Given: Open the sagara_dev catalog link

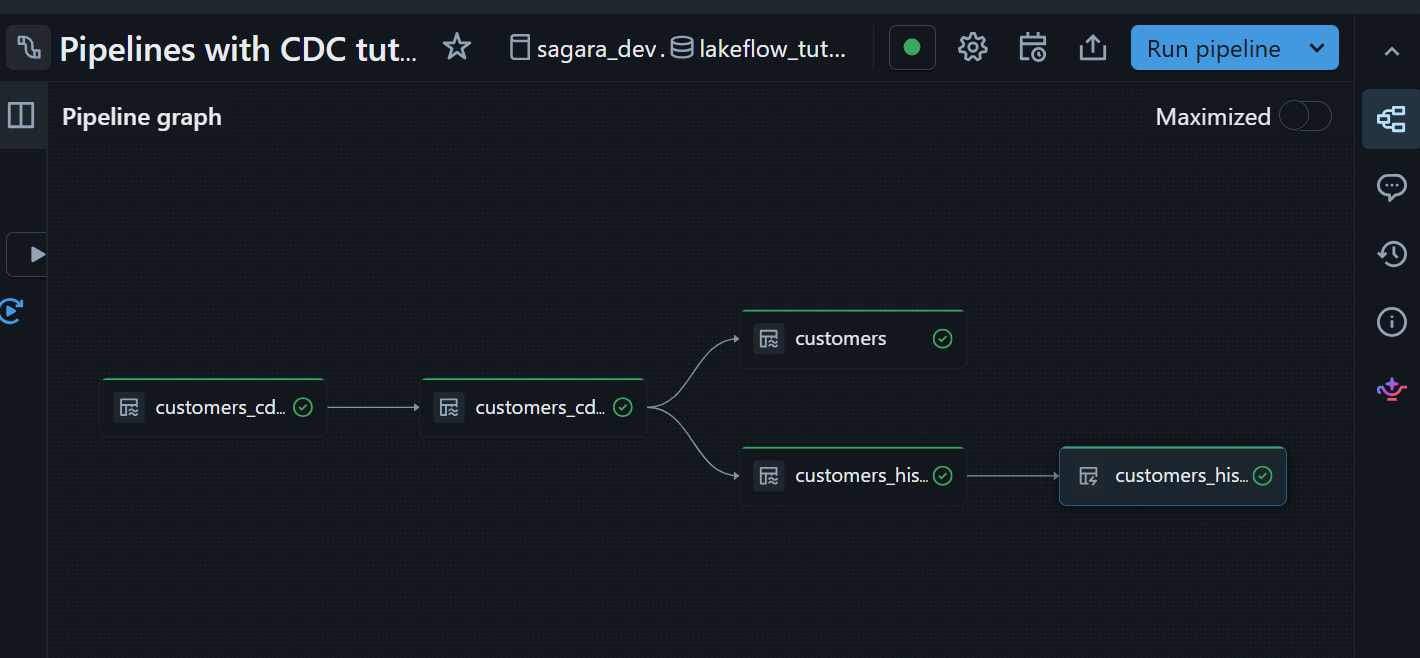Looking at the screenshot, I should [595, 48].
